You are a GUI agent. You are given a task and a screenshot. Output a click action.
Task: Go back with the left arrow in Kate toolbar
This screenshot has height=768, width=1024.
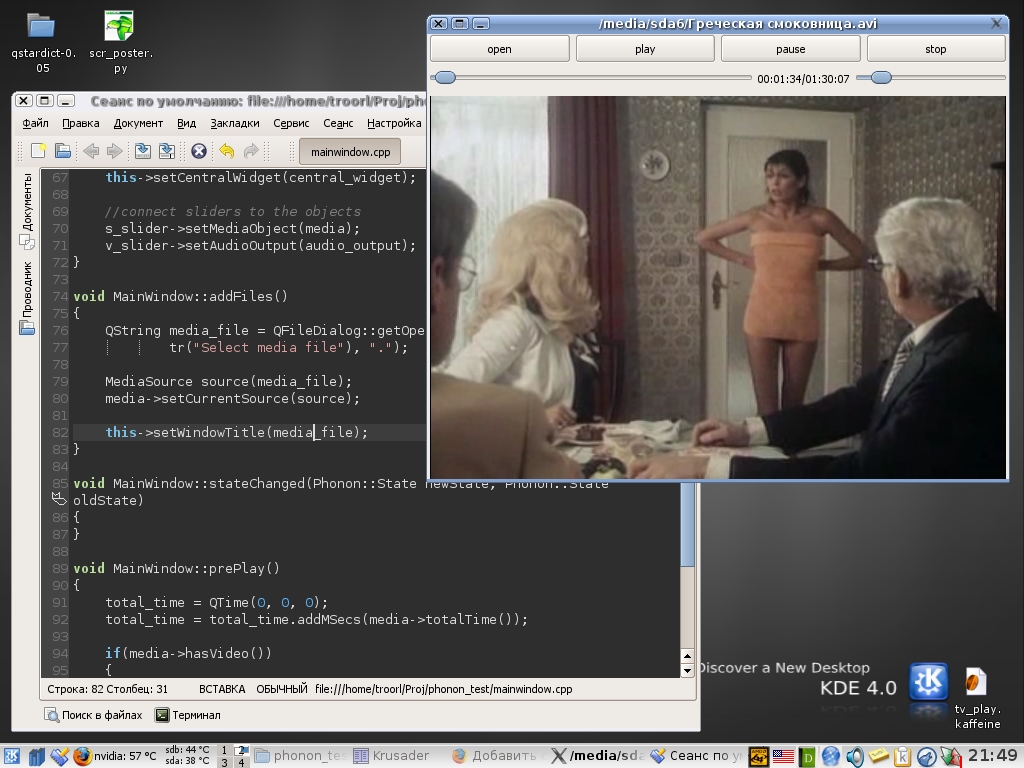[91, 152]
